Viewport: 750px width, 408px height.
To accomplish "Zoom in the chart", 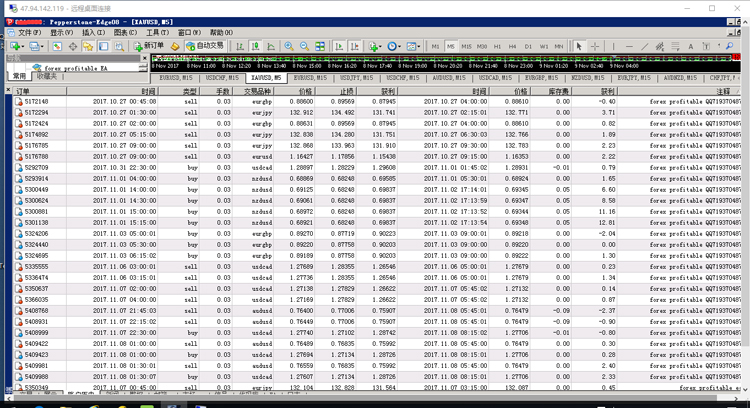I will [x=289, y=46].
